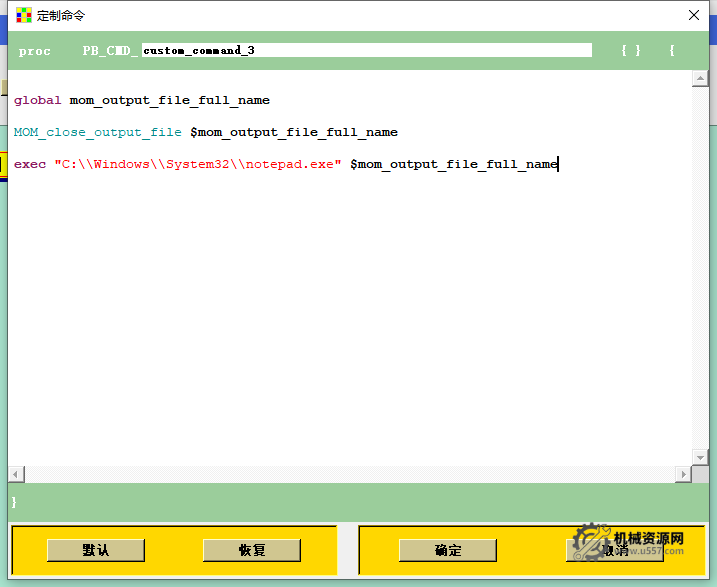Click the horizontal scrollbar right arrow
This screenshot has height=587, width=717.
tap(683, 475)
